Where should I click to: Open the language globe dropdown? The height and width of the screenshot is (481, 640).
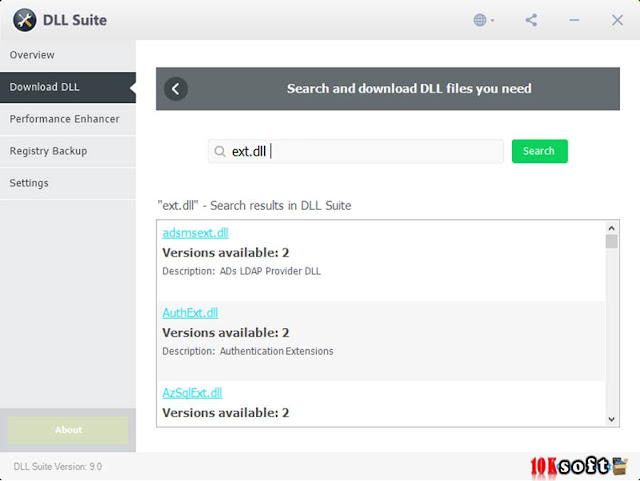click(x=484, y=20)
